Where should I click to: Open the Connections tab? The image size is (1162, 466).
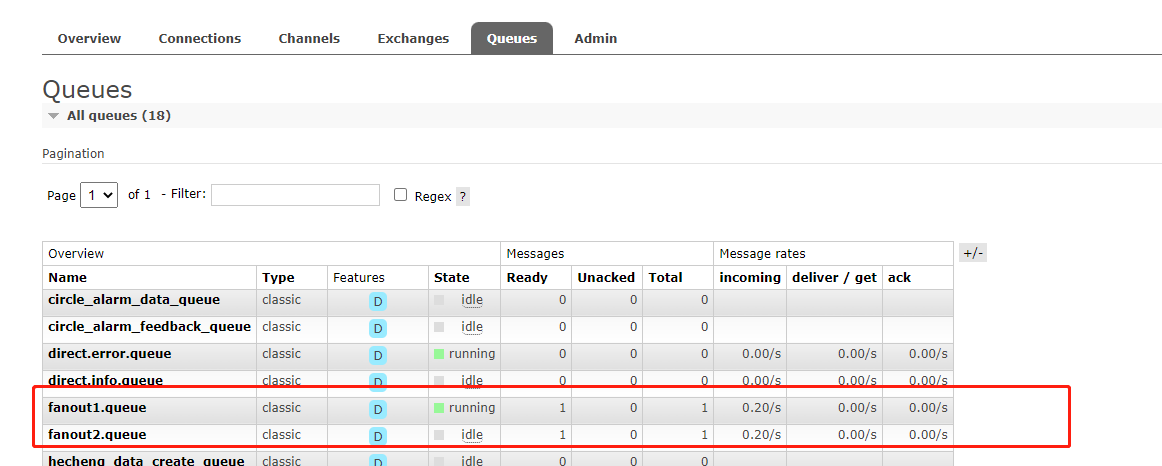200,38
